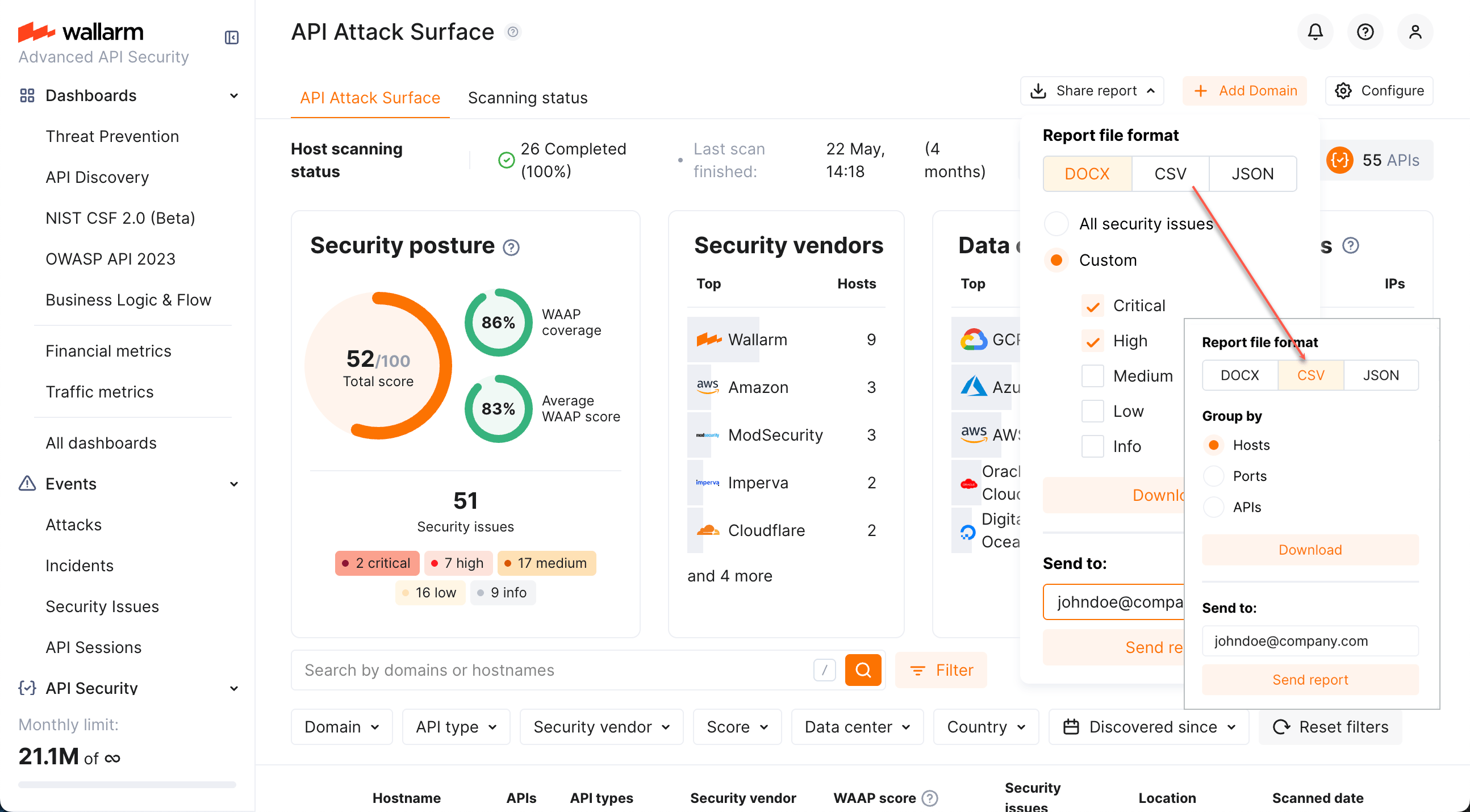
Task: Select the Ports radio button under Group by
Action: [x=1214, y=476]
